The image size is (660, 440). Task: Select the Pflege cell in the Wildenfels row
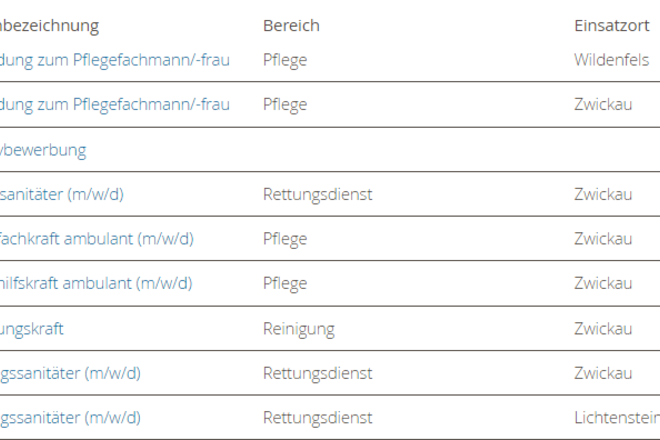285,60
